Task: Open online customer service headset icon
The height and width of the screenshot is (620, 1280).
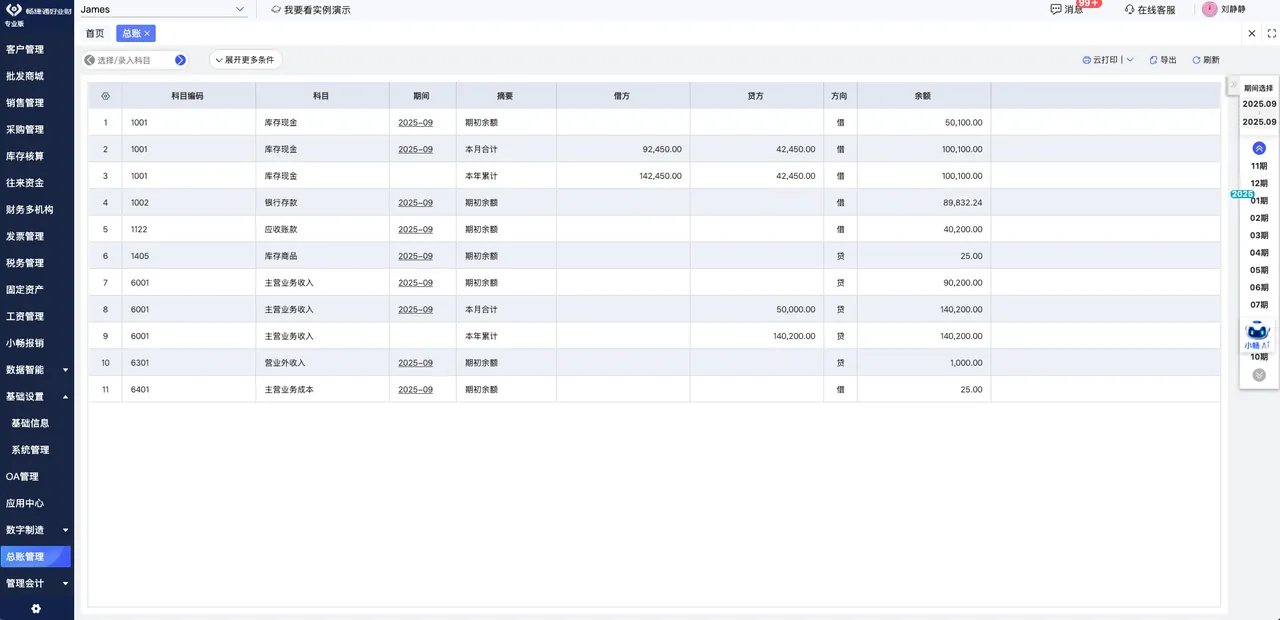Action: pos(1129,9)
